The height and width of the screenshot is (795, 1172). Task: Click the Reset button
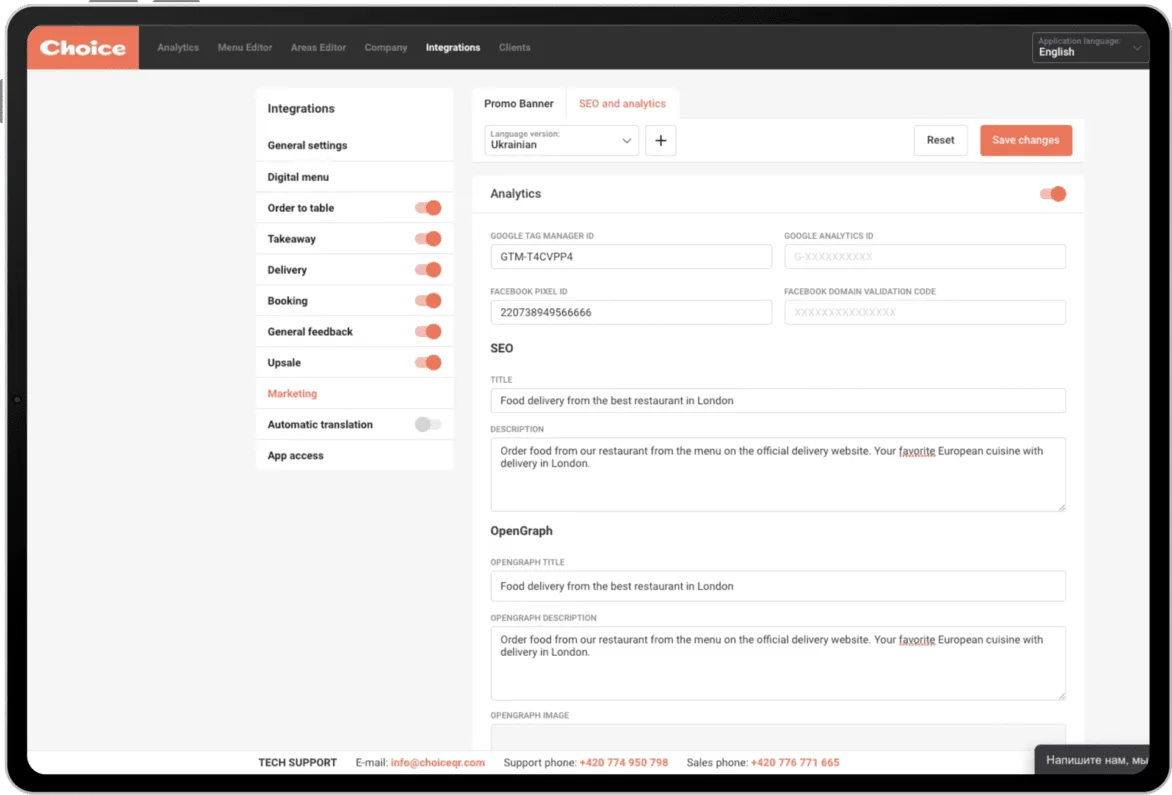[940, 141]
